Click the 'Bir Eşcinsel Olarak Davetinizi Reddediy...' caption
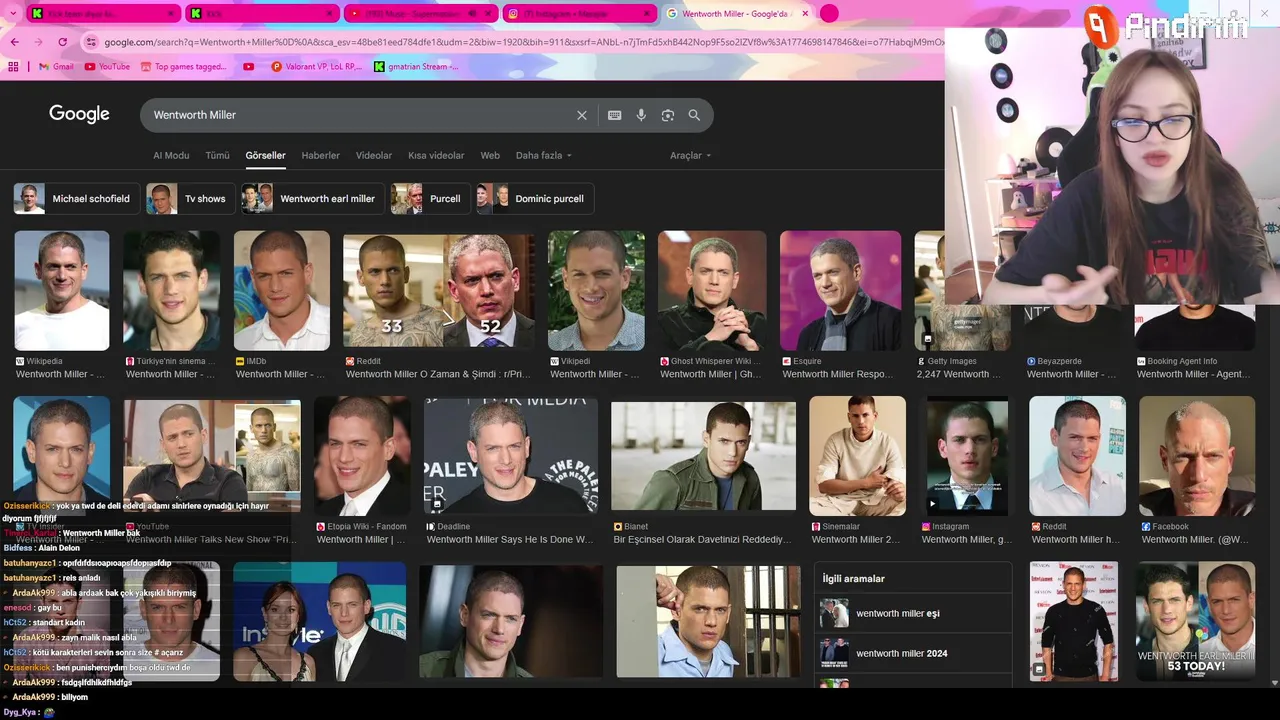The height and width of the screenshot is (720, 1280). pos(702,539)
